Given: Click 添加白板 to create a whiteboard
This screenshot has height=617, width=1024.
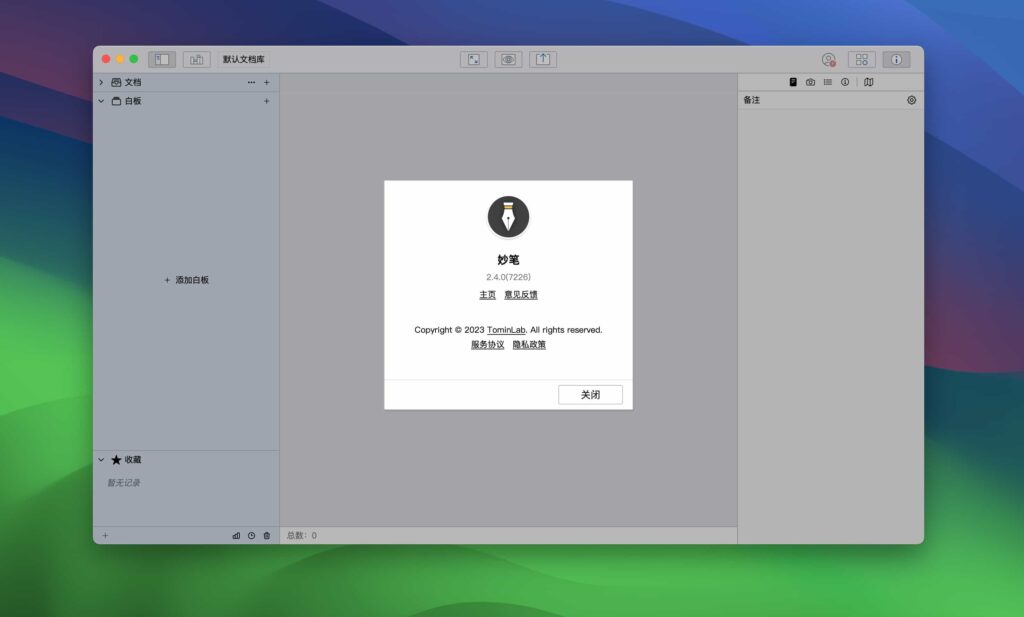Looking at the screenshot, I should (187, 280).
